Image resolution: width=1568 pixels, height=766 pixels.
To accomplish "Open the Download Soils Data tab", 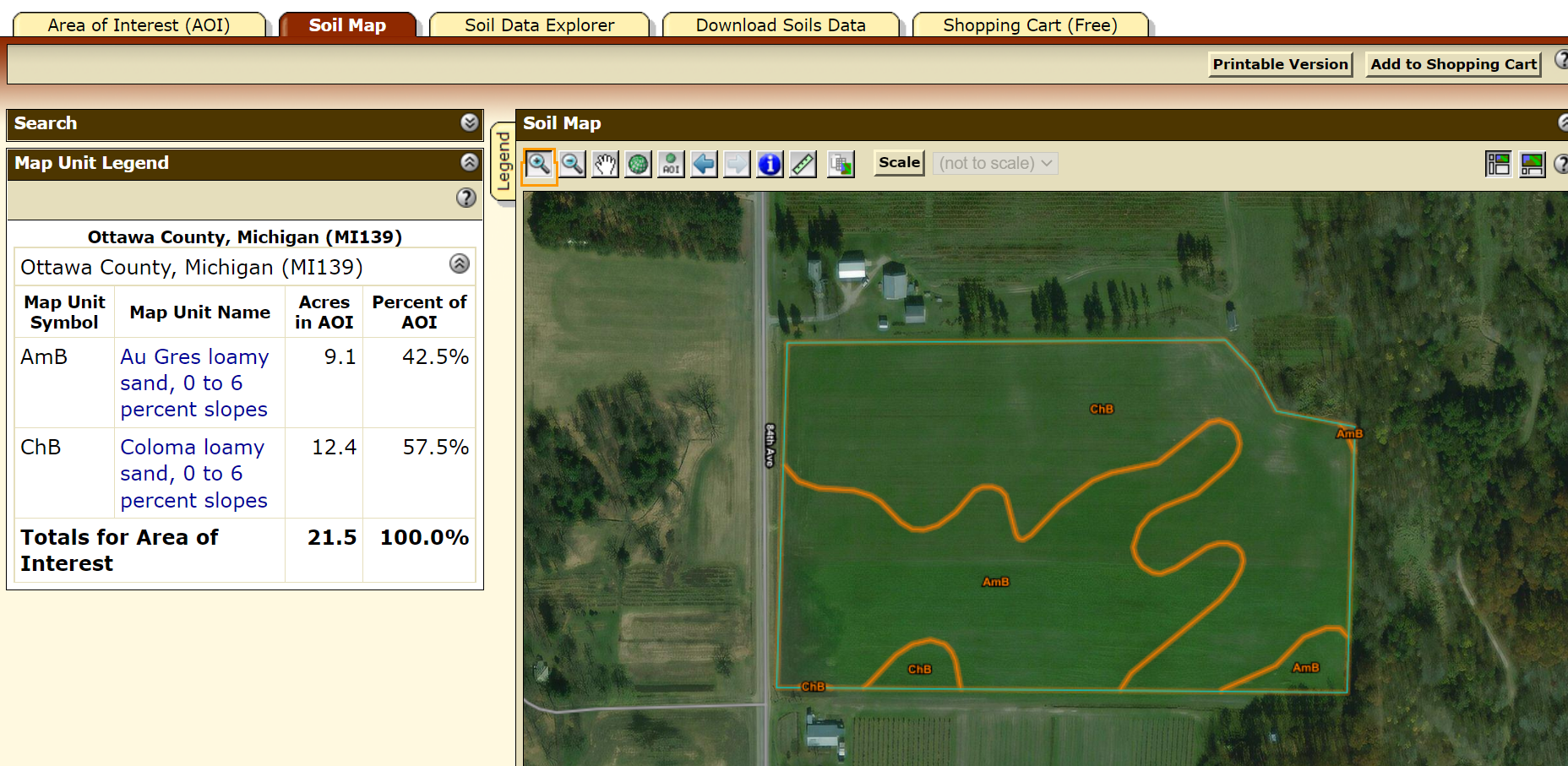I will [x=780, y=24].
